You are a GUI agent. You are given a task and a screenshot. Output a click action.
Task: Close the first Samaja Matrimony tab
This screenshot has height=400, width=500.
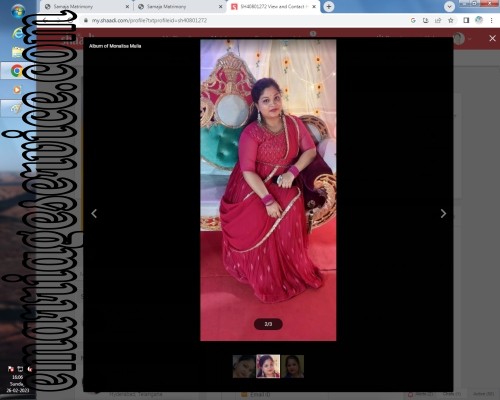pos(127,7)
